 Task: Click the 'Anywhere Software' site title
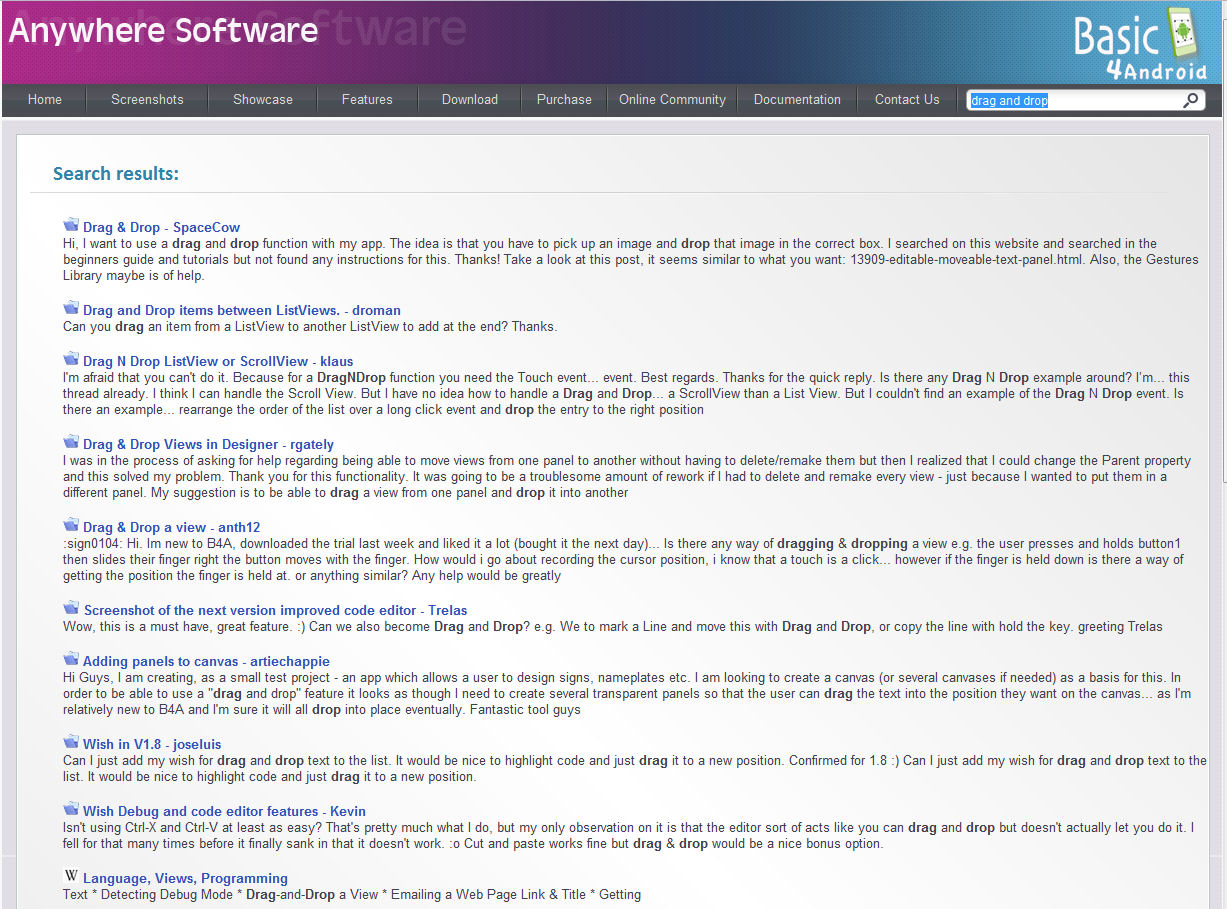click(x=163, y=30)
